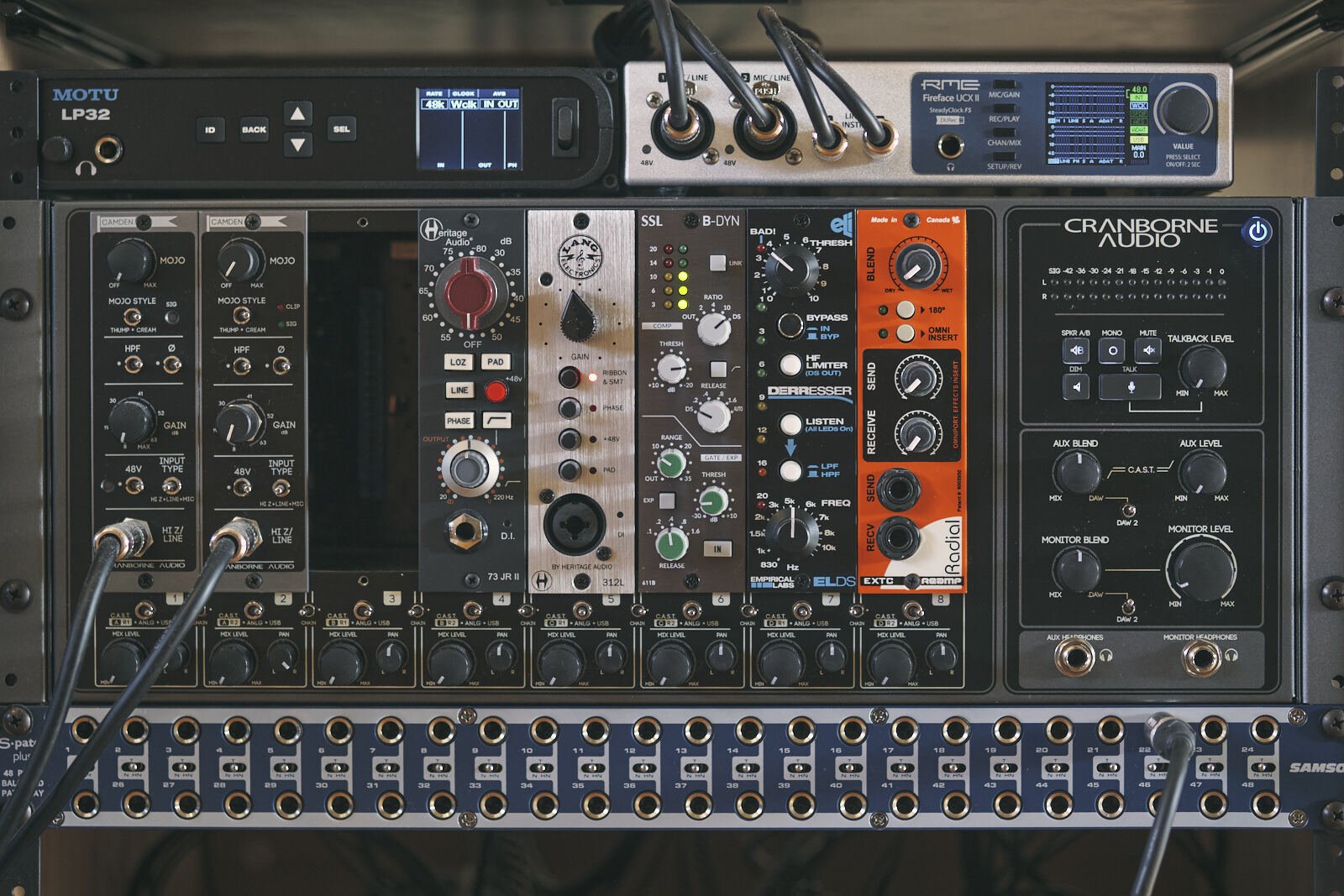Engage high-pass filter button on Heritage 73 JR II

pyautogui.click(x=496, y=420)
